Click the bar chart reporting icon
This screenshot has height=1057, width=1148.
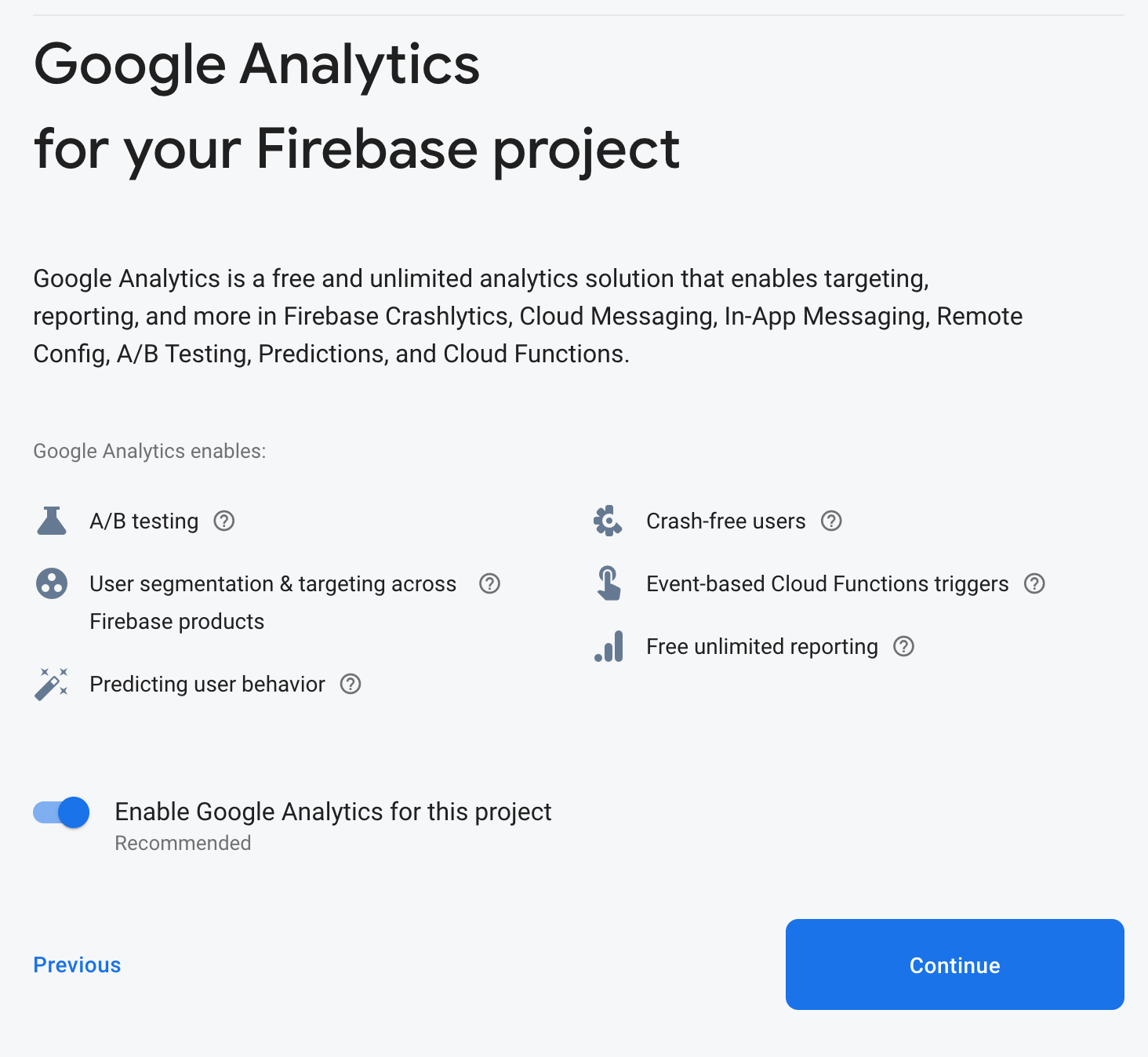tap(609, 646)
